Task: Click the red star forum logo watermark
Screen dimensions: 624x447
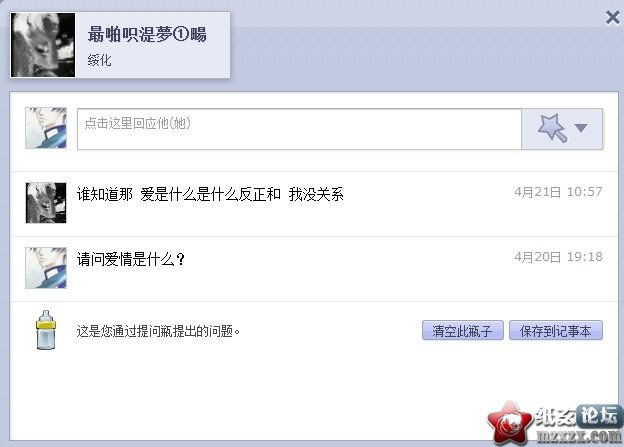Action: point(510,424)
